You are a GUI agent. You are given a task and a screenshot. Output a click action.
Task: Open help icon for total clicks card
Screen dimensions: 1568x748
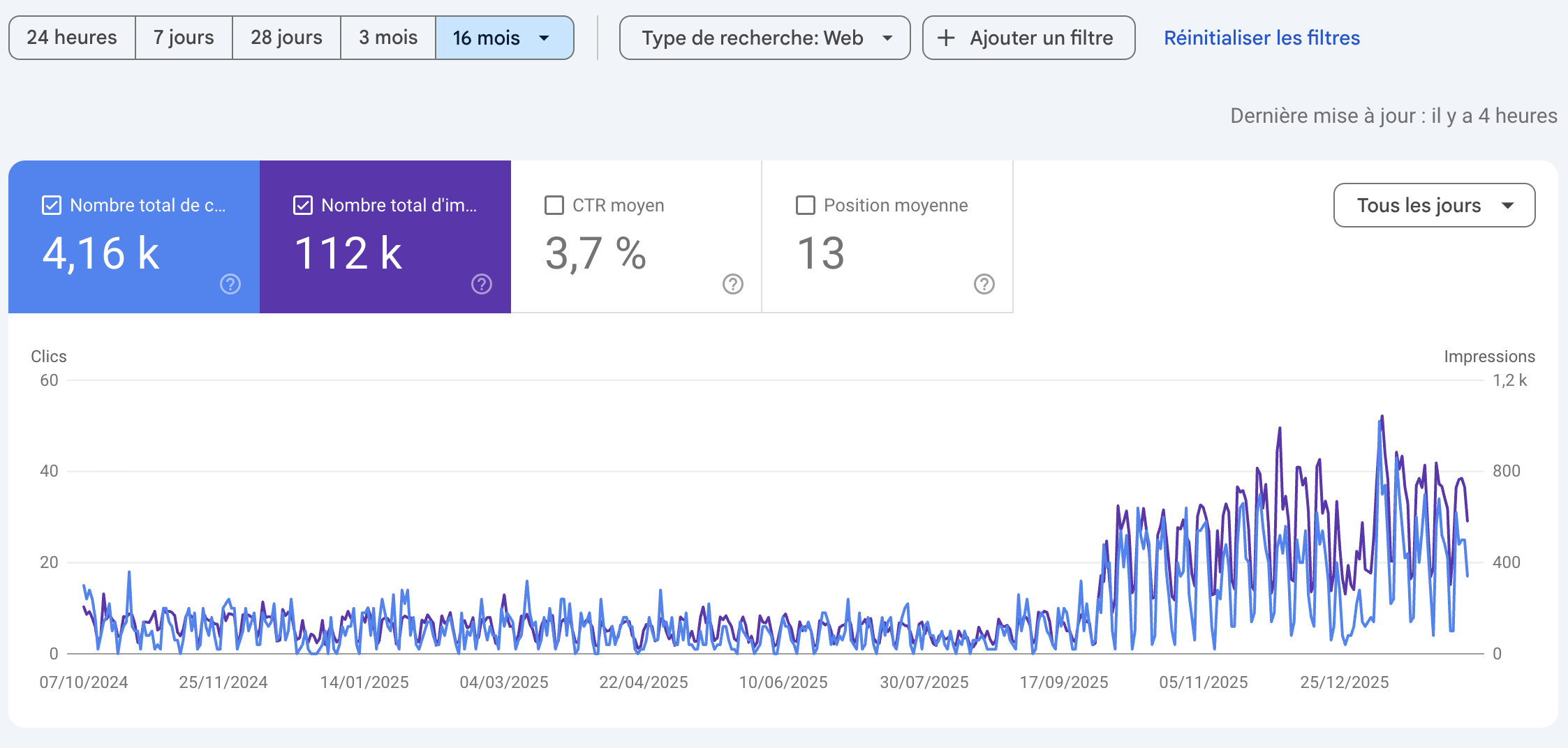230,284
